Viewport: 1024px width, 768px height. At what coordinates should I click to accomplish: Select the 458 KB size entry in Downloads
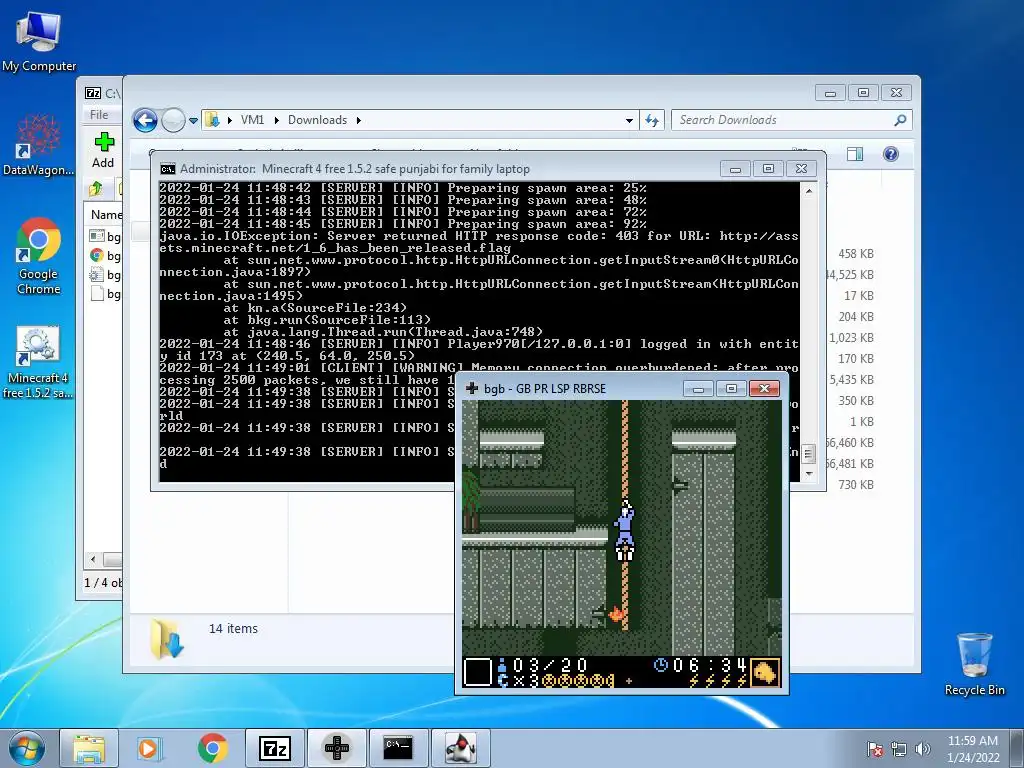tap(856, 254)
